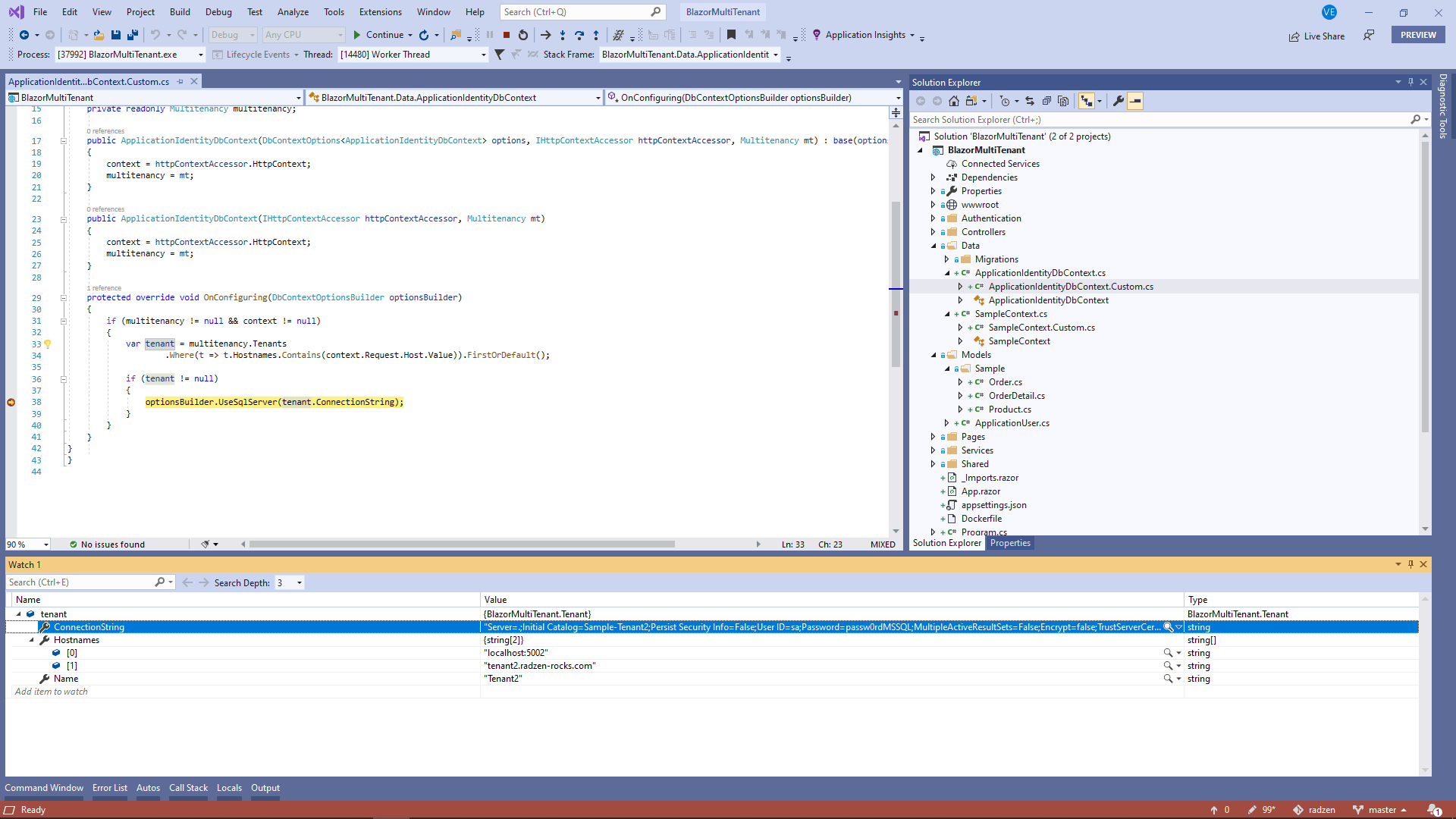Open the Thread dropdown showing Worker Thread

pyautogui.click(x=413, y=55)
